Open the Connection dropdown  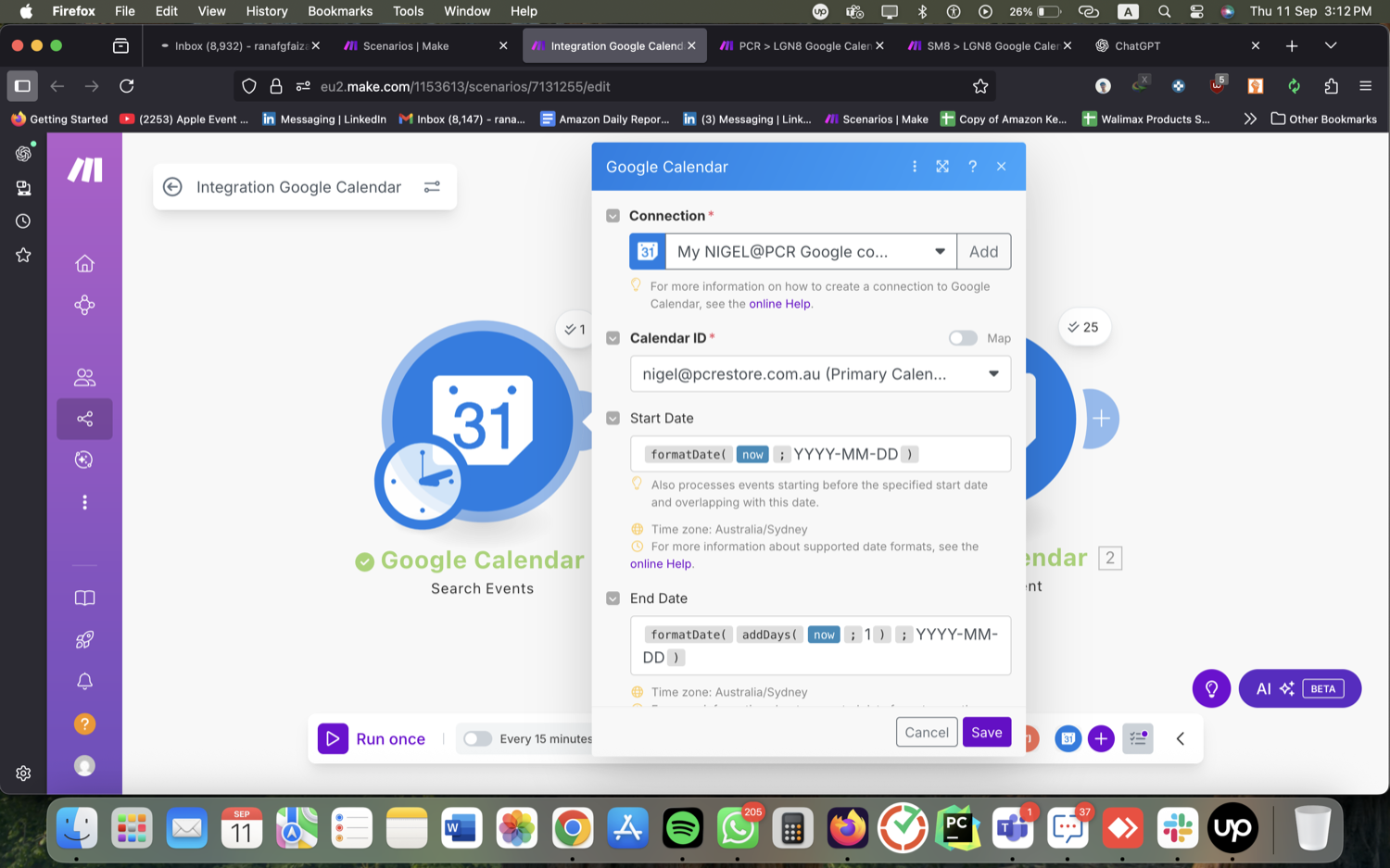tap(811, 252)
